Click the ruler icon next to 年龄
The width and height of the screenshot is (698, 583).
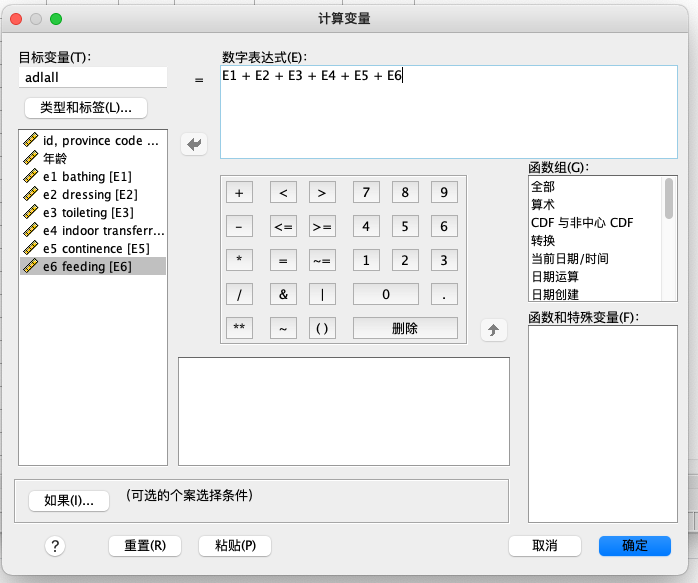coord(30,158)
